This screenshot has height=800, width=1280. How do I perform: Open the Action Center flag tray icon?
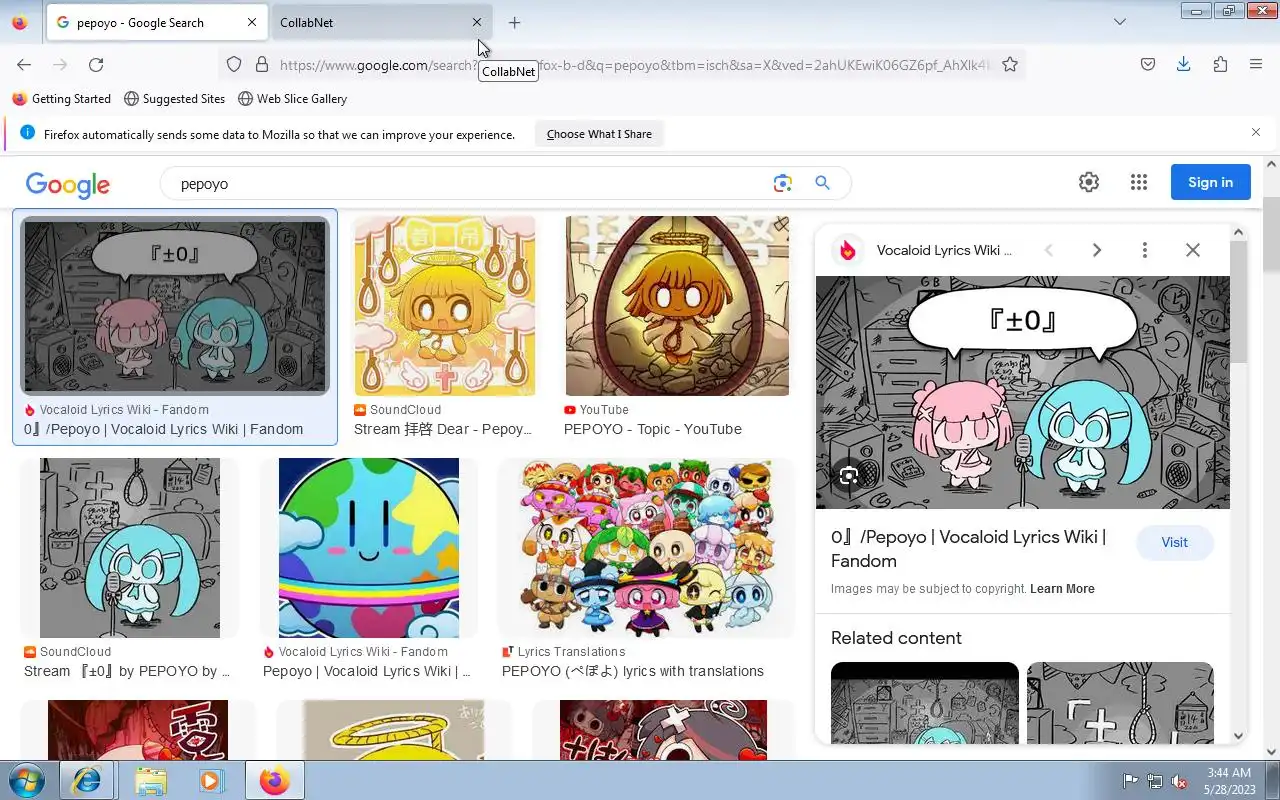pyautogui.click(x=1131, y=781)
